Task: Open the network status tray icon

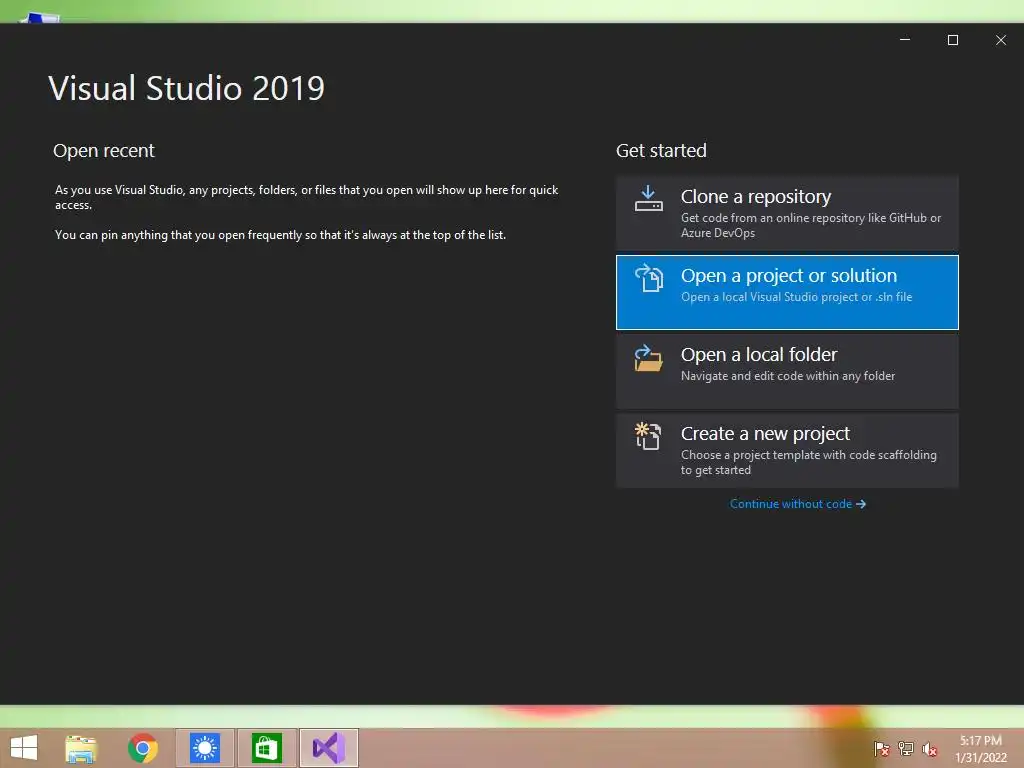Action: tap(906, 748)
